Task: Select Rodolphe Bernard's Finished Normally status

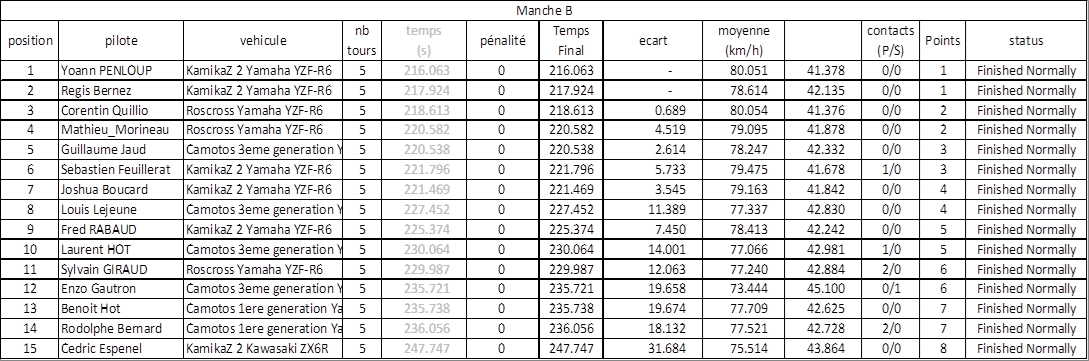Action: [x=1026, y=328]
